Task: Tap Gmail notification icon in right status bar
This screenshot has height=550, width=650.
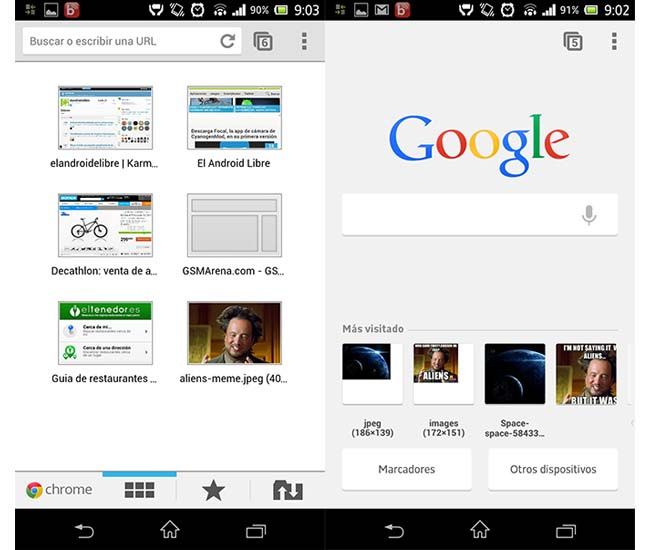Action: 381,10
